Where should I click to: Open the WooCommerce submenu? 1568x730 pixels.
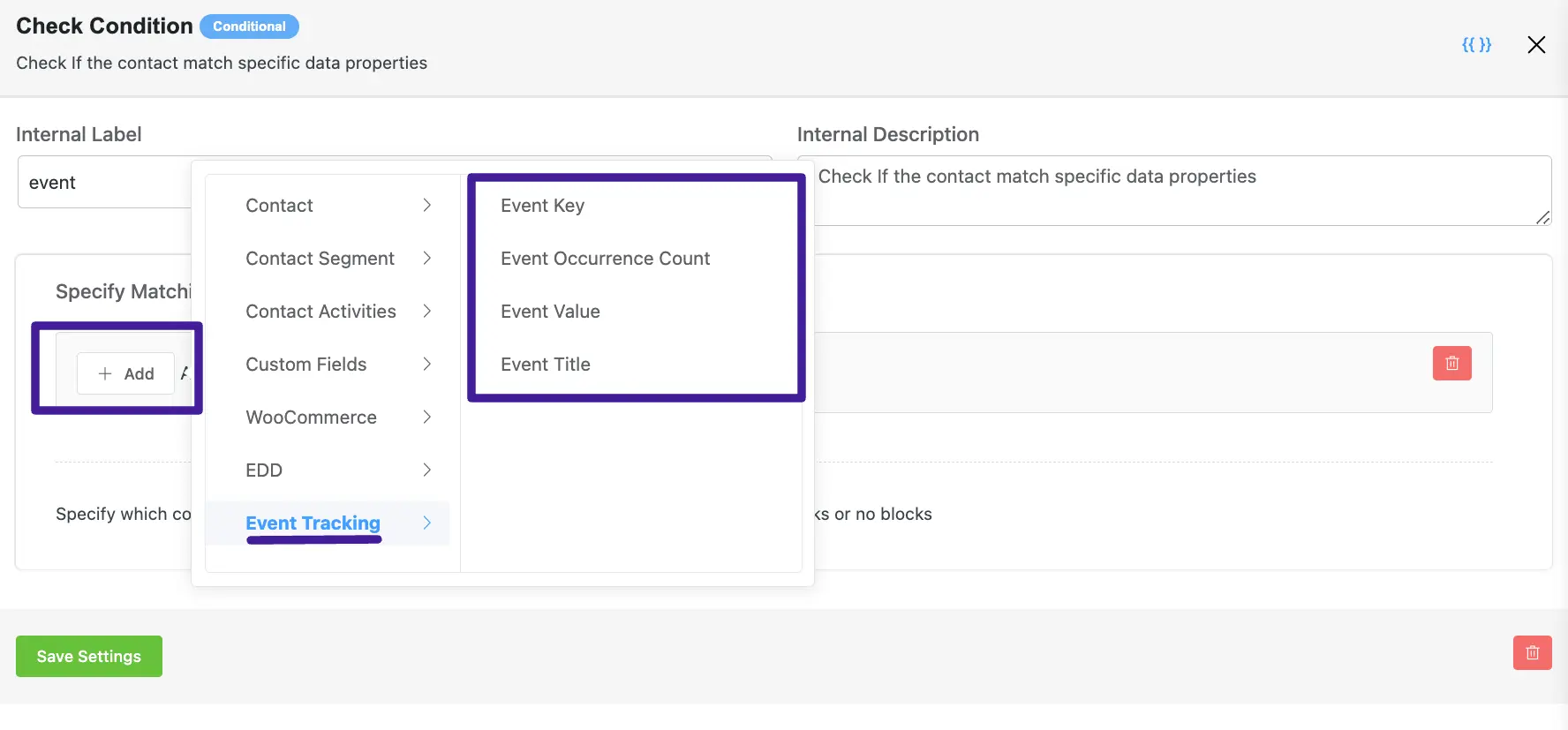pos(328,417)
